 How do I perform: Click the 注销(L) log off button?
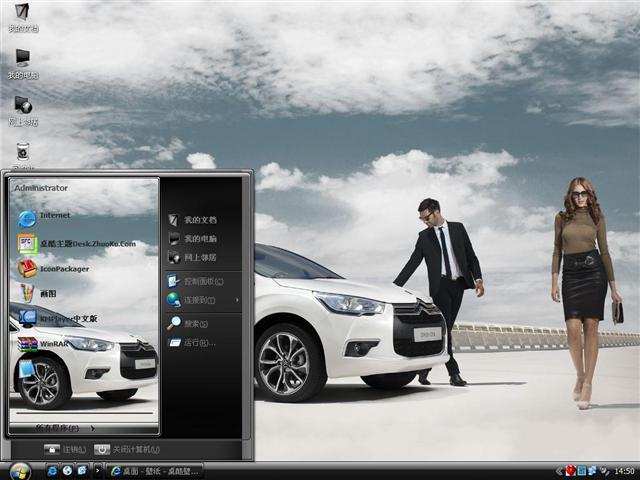[65, 449]
